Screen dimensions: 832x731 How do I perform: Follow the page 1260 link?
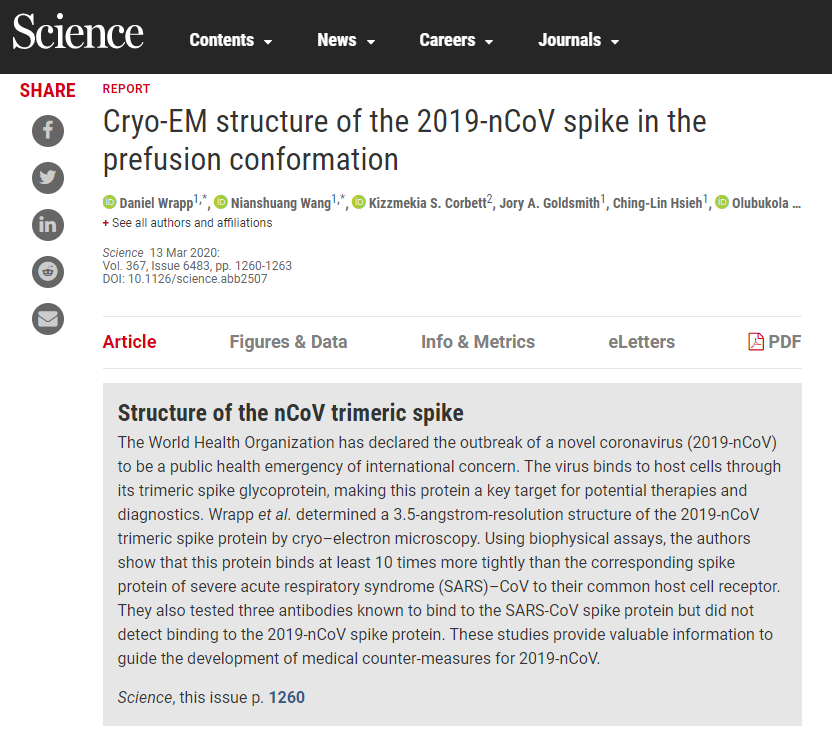click(x=287, y=697)
